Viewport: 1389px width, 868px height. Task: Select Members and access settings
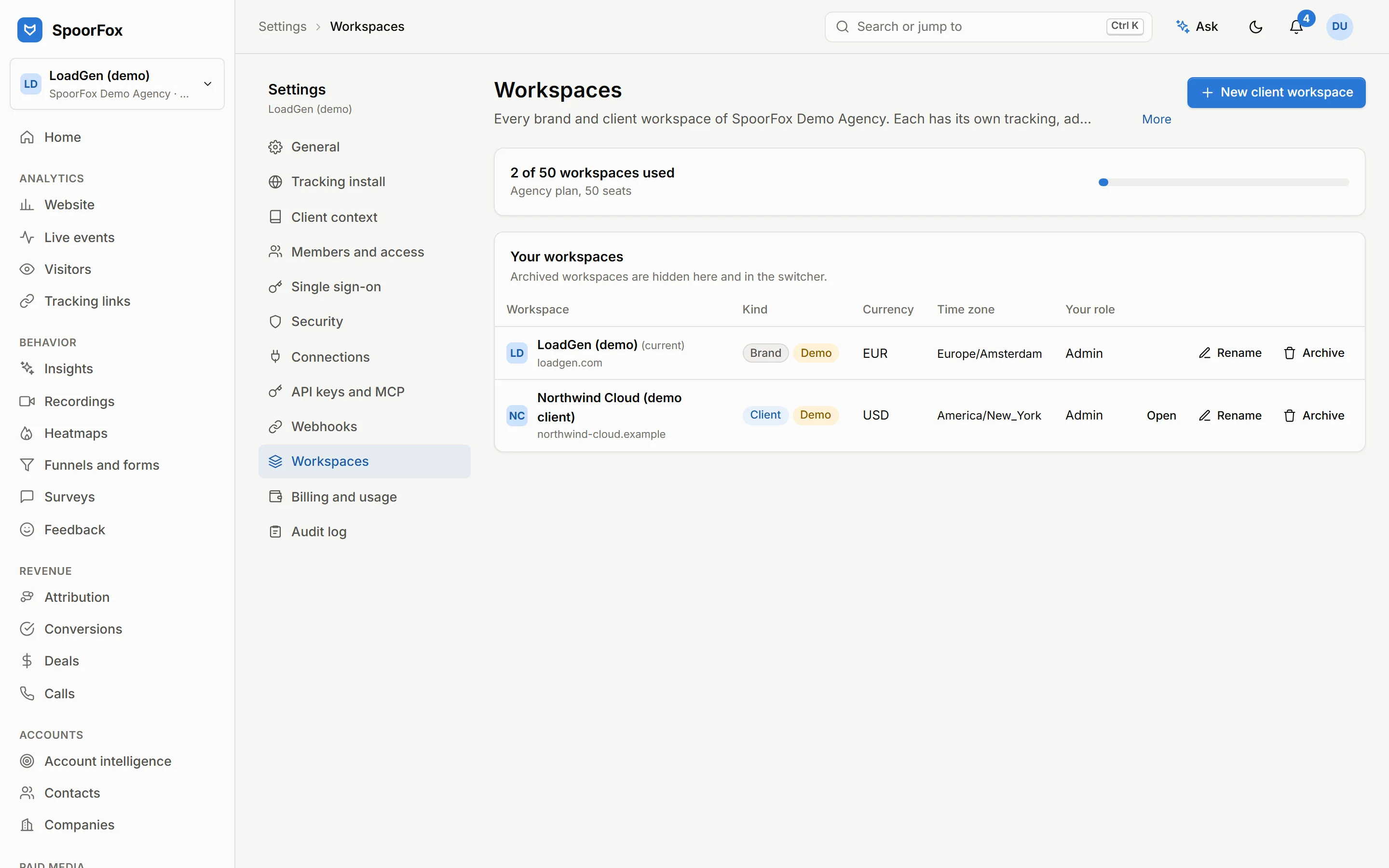click(x=365, y=252)
